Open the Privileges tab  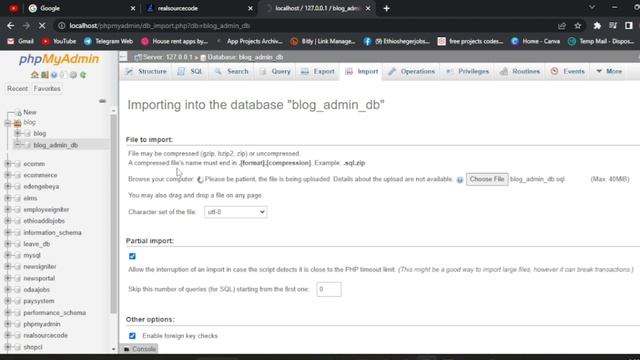(468, 71)
